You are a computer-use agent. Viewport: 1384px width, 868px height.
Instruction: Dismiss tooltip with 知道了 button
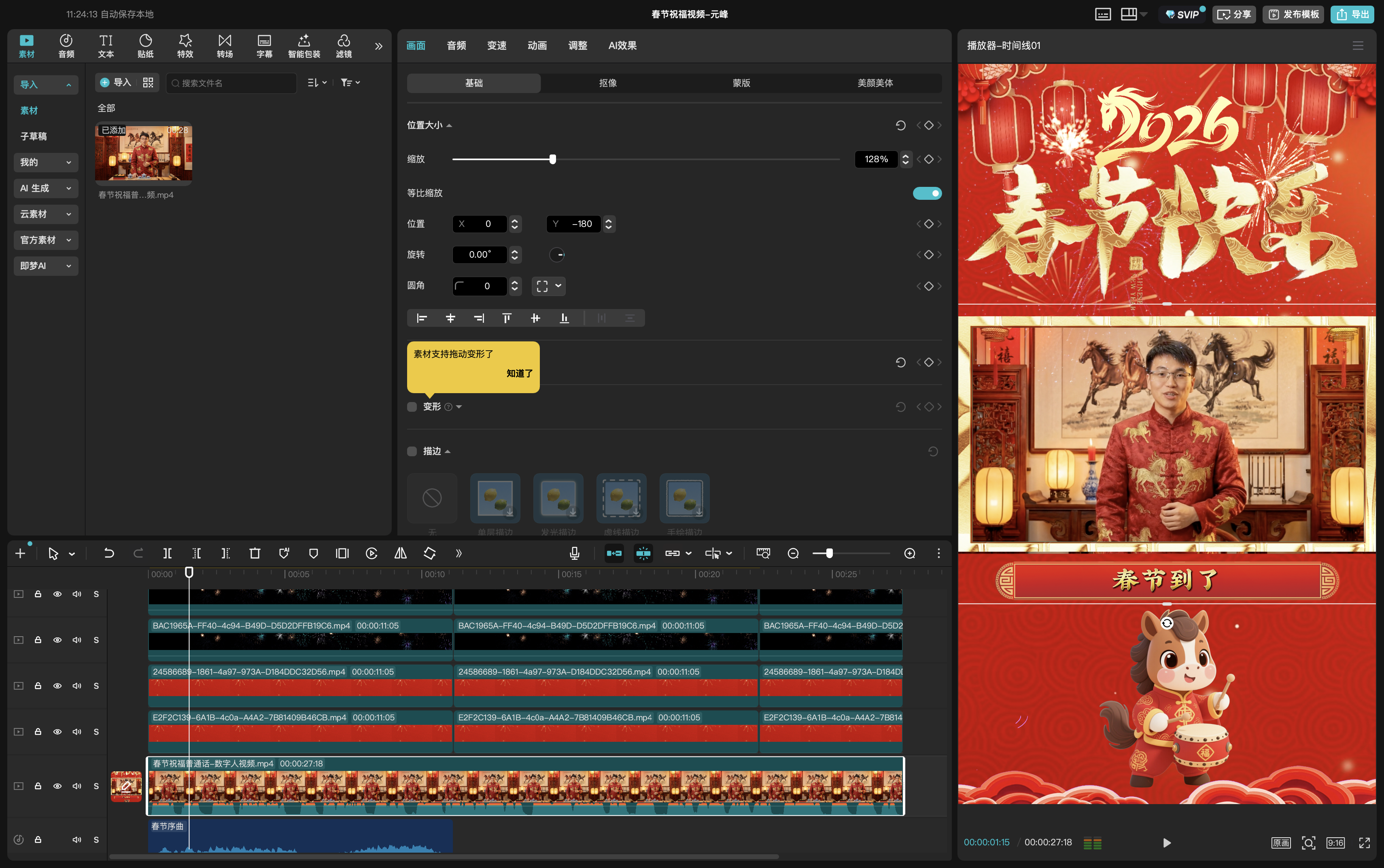[520, 373]
